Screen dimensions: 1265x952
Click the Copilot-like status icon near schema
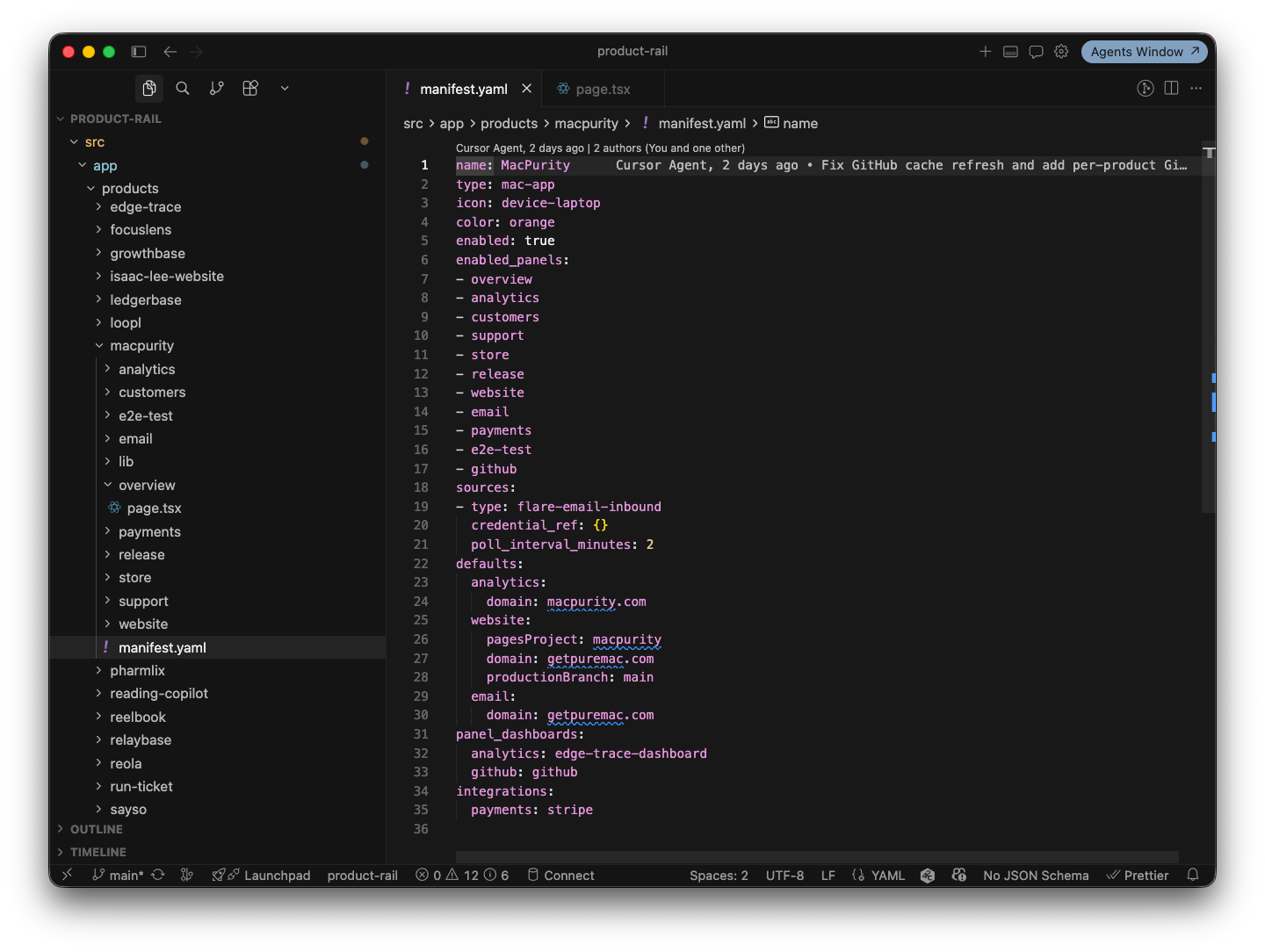[x=959, y=876]
